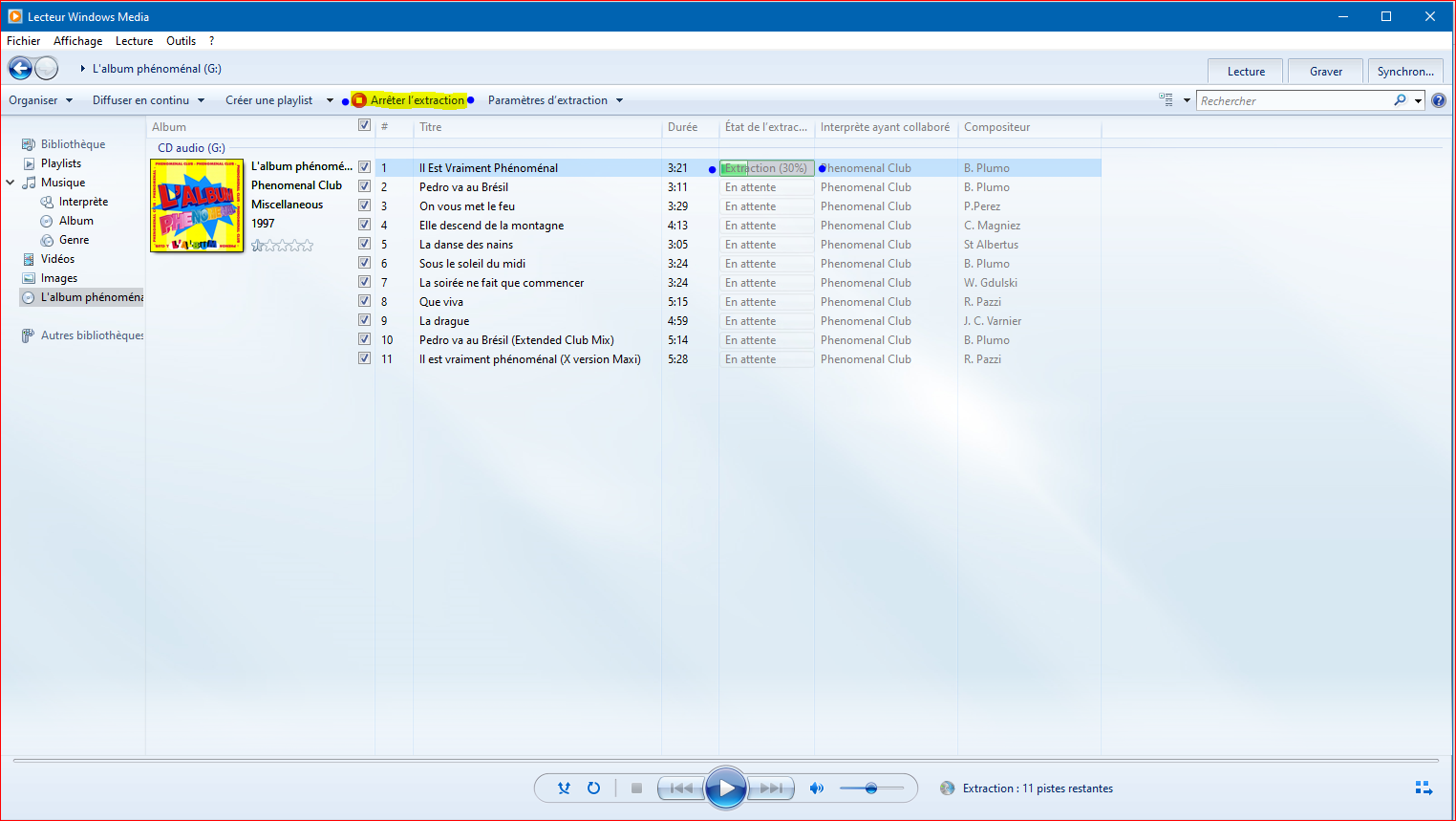Switch to Now Playing mode icon
The width and height of the screenshot is (1456, 821).
(1424, 789)
